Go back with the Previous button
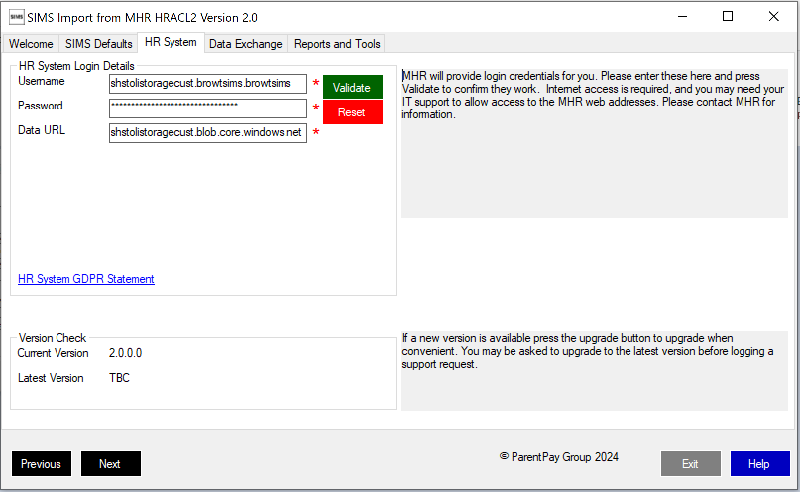800x492 pixels. click(x=41, y=463)
